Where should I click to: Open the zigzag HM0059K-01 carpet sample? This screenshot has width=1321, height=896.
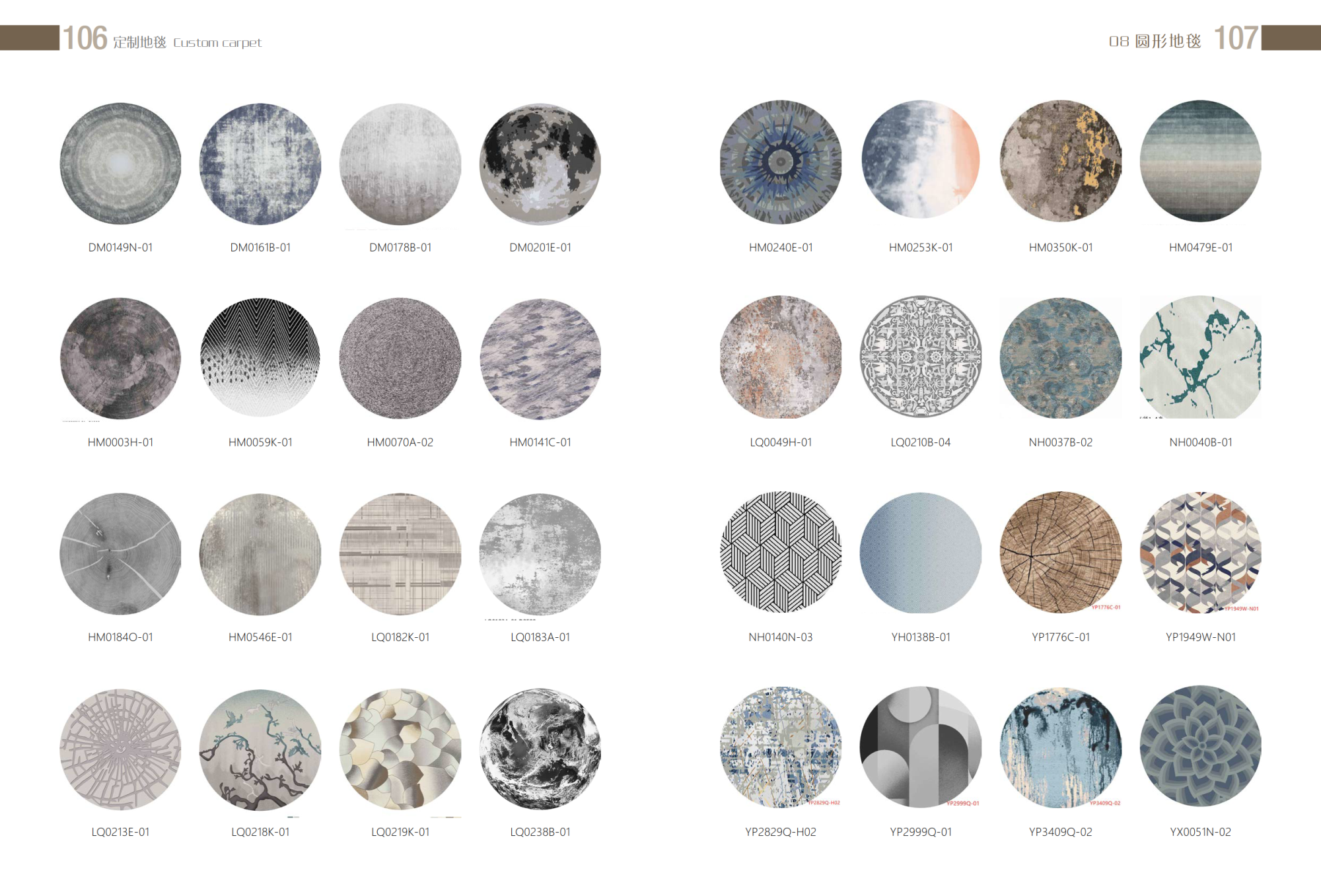260,357
